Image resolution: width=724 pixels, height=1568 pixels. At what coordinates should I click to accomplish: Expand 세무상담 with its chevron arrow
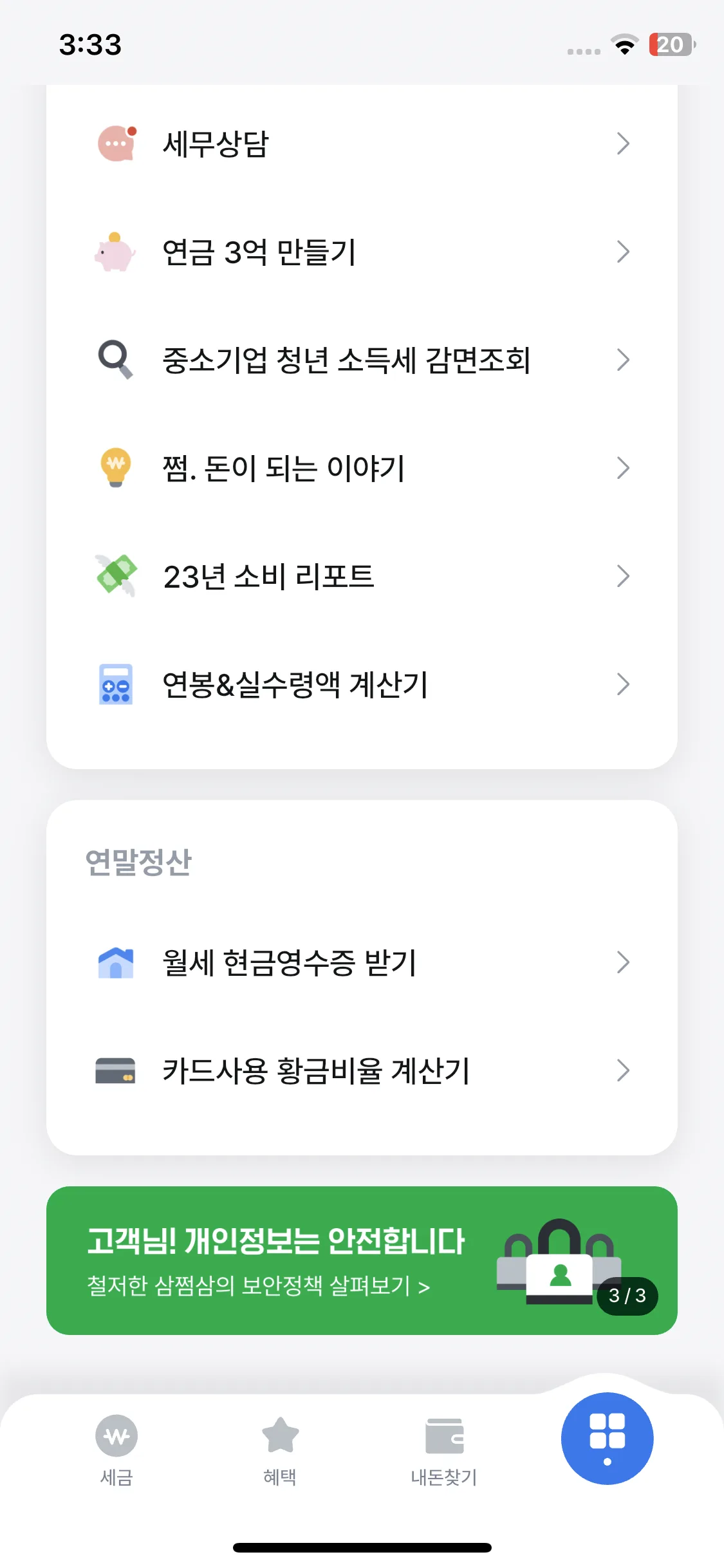[x=622, y=144]
